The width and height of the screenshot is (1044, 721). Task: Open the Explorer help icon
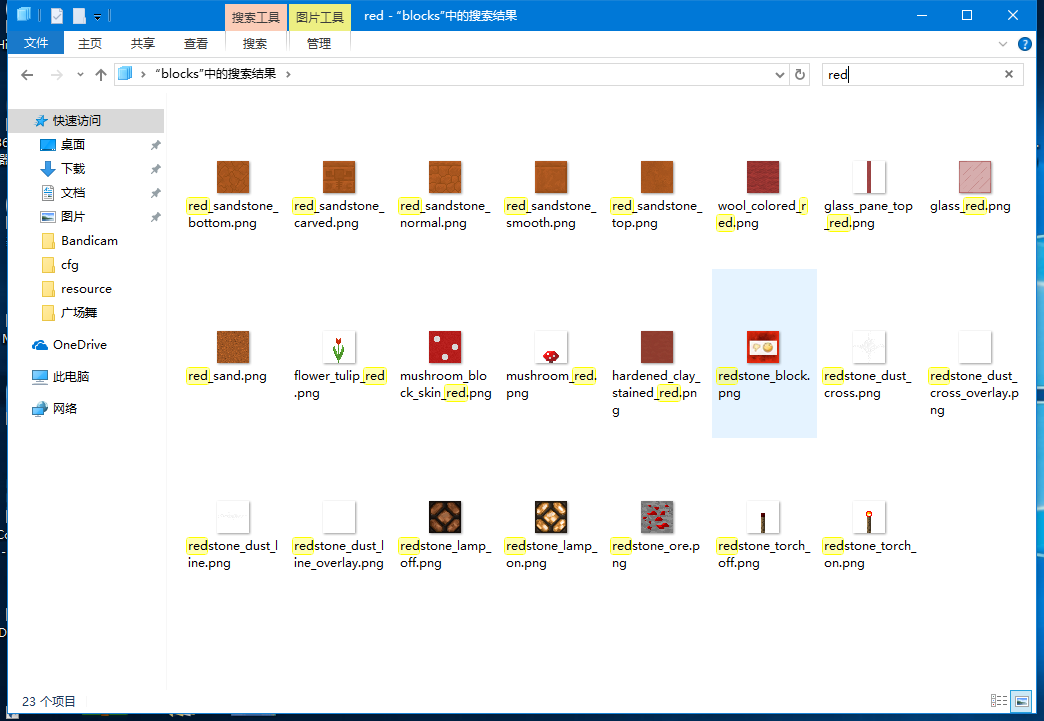tap(1025, 44)
